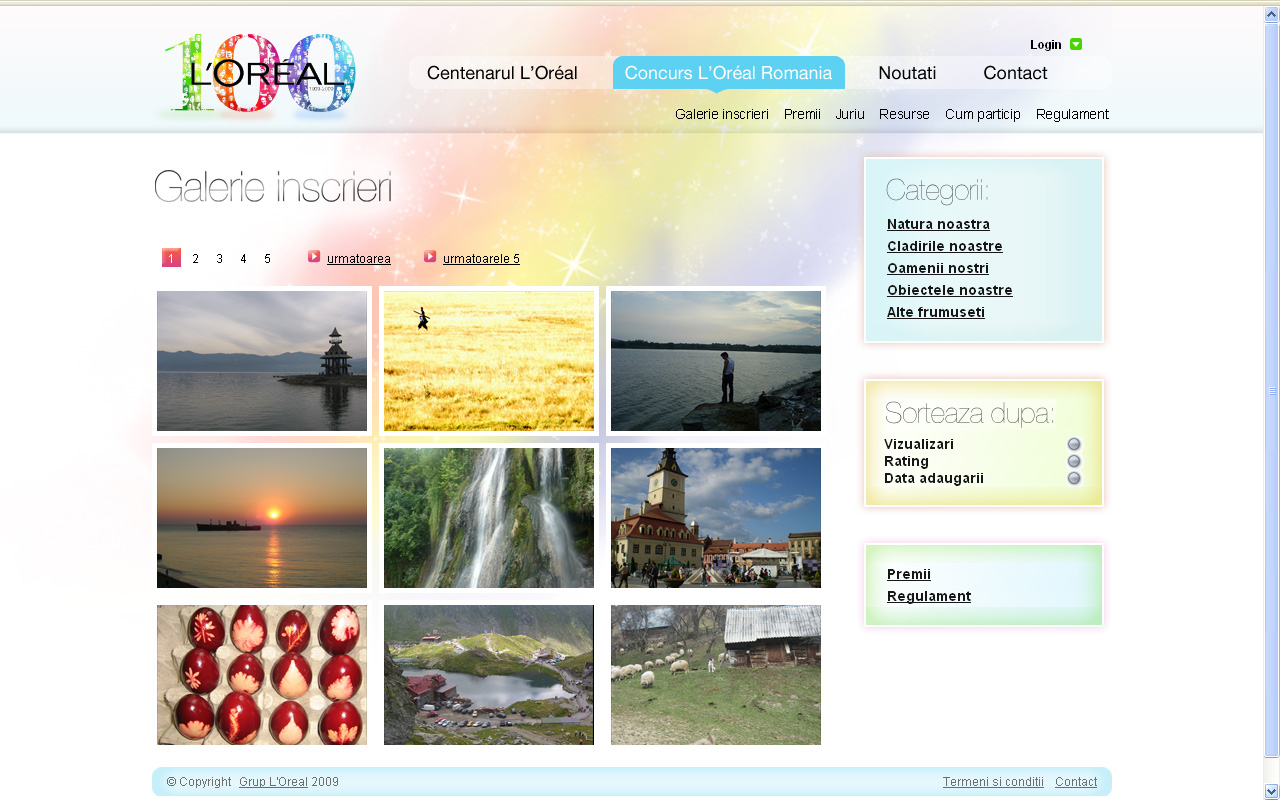
Task: Select the Rating sort radio button
Action: [1074, 462]
